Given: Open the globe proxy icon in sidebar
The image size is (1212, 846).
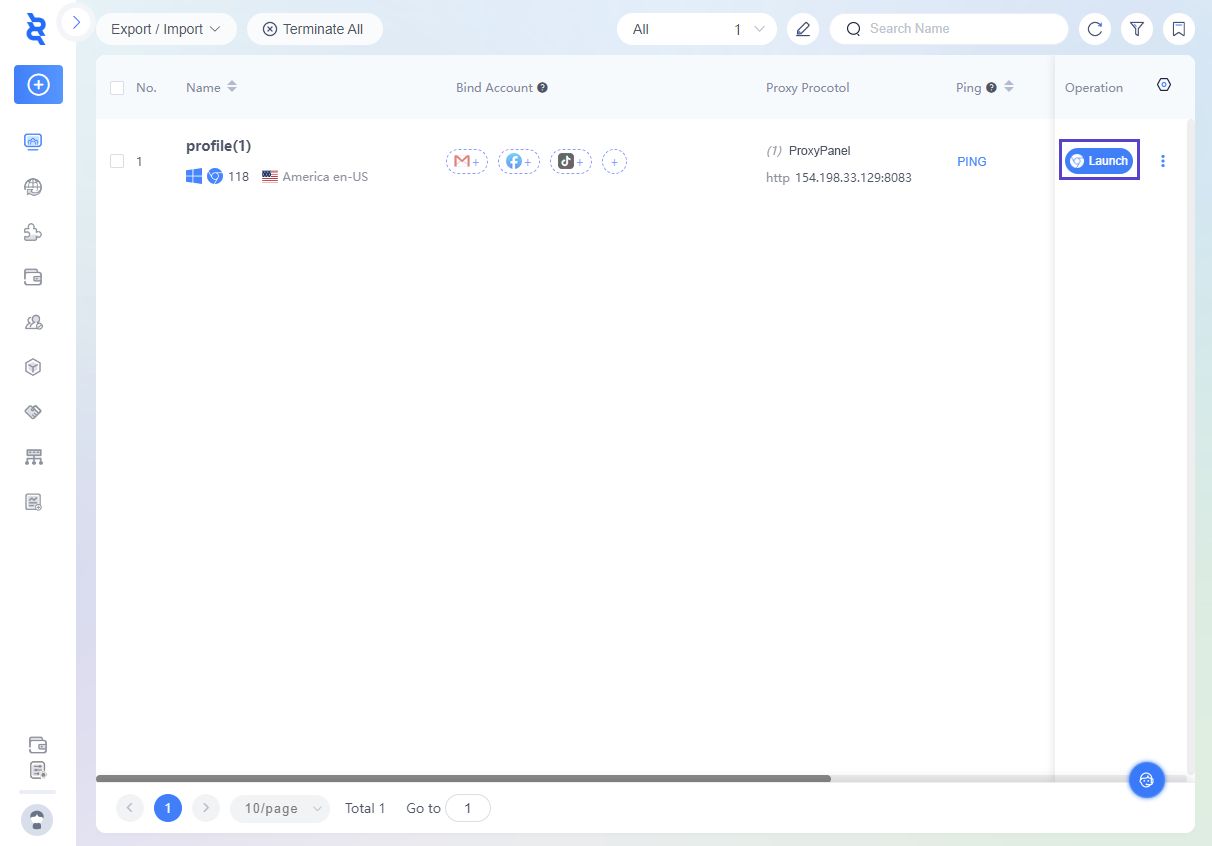Looking at the screenshot, I should (33, 187).
